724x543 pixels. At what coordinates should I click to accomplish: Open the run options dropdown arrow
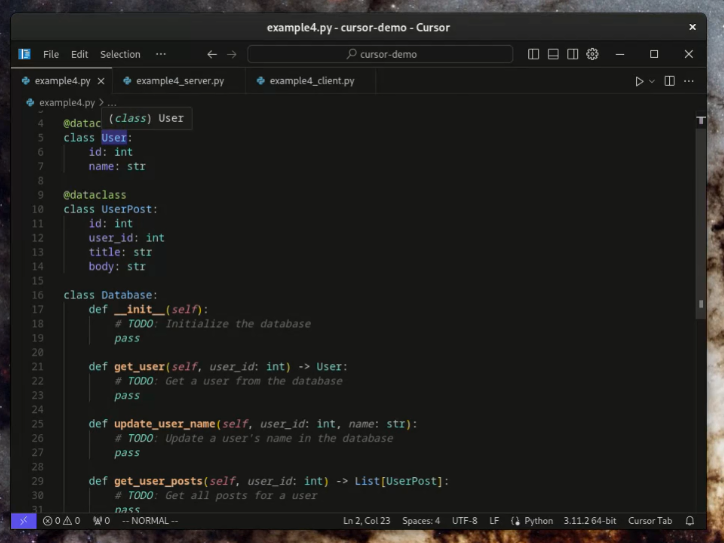pos(652,81)
